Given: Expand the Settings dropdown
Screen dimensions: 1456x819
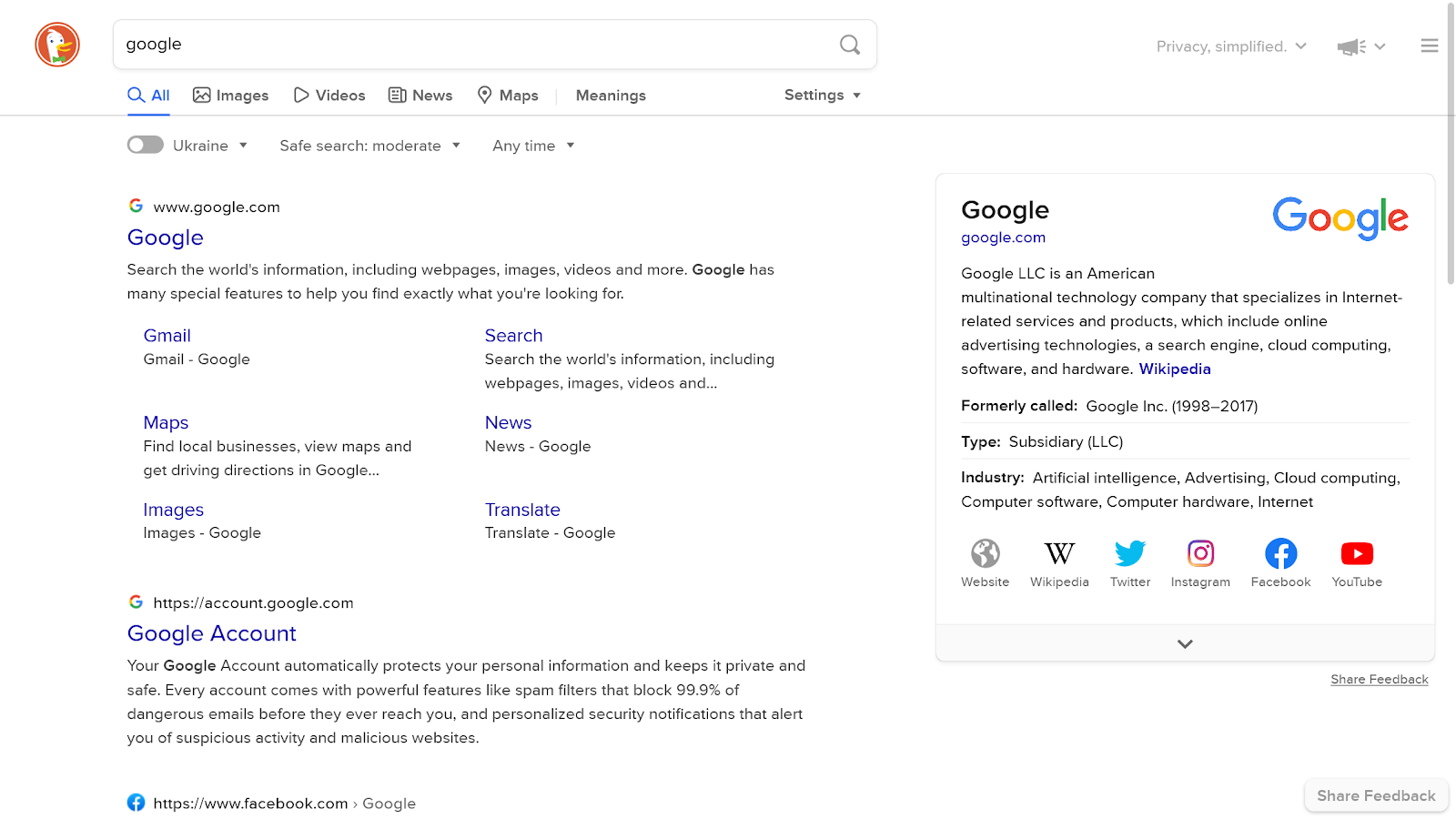Looking at the screenshot, I should pos(822,96).
